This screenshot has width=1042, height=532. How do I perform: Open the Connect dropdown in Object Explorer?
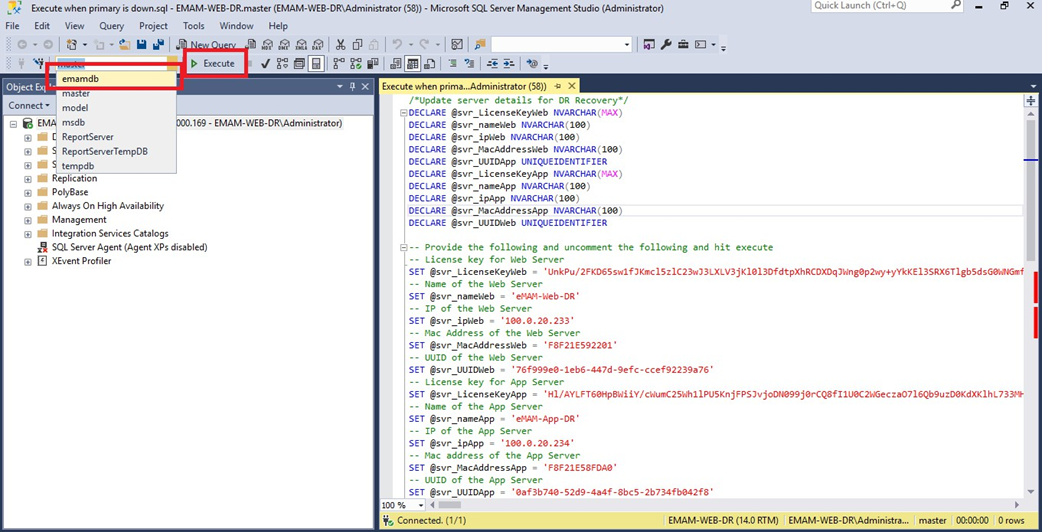point(29,106)
